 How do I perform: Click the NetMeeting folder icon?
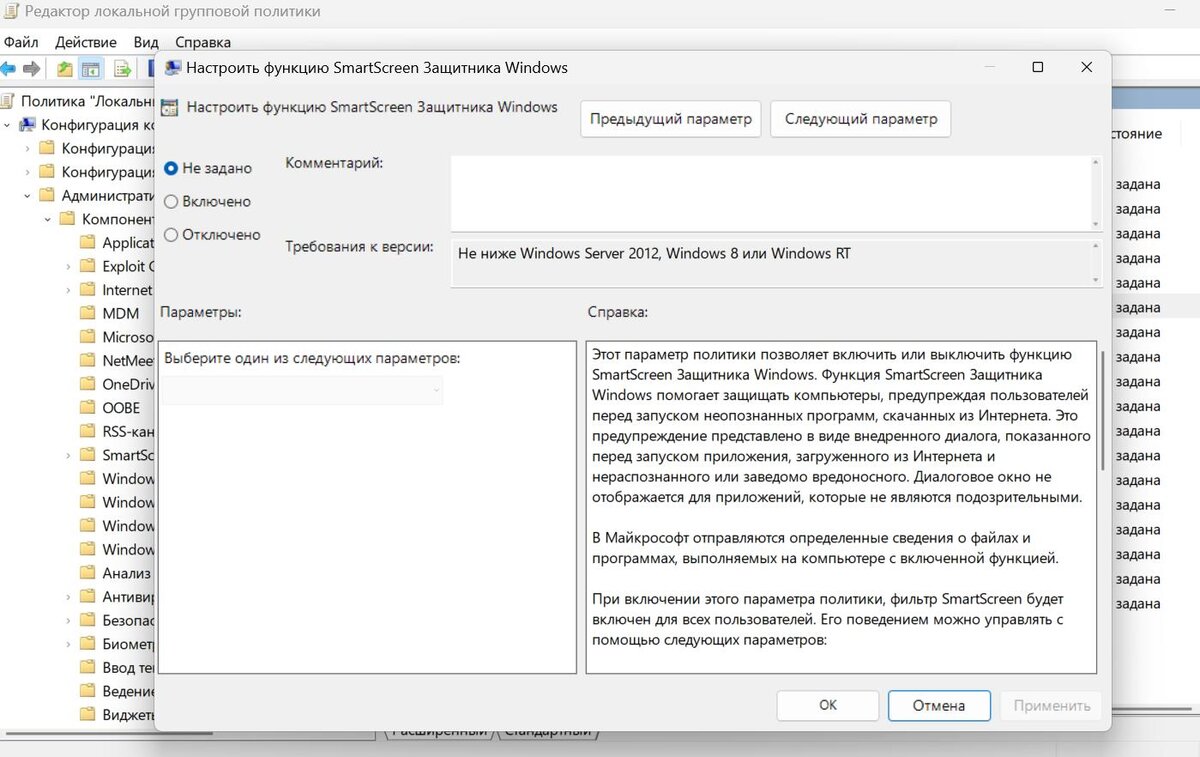[87, 360]
